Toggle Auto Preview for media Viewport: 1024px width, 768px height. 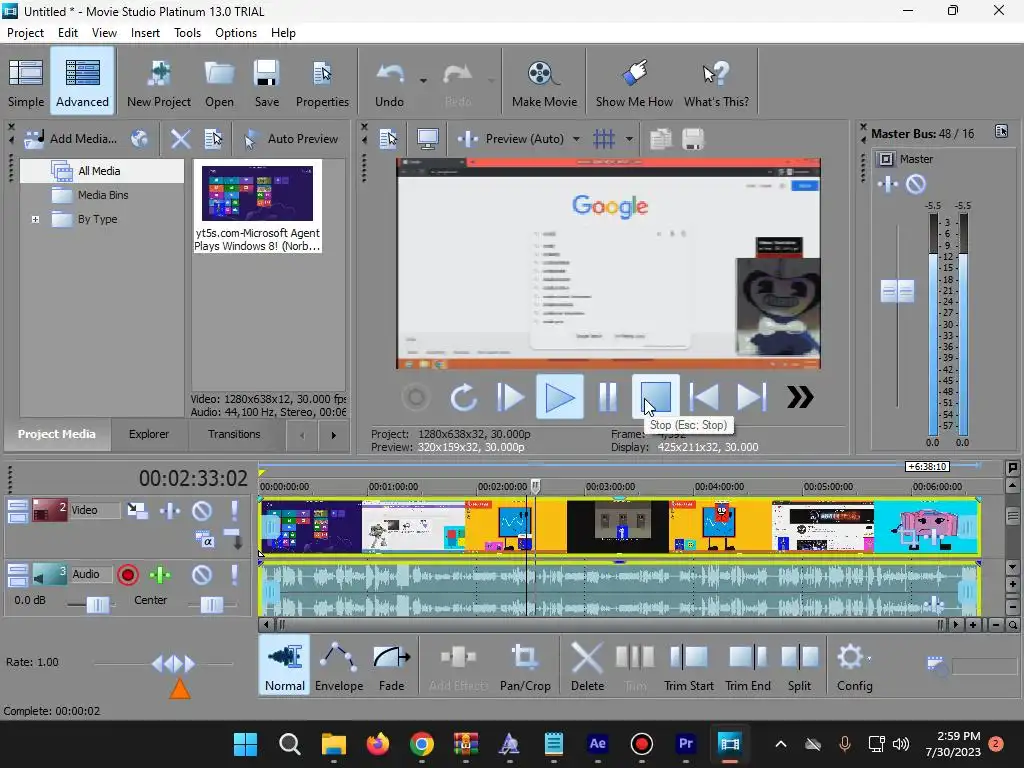pyautogui.click(x=291, y=138)
